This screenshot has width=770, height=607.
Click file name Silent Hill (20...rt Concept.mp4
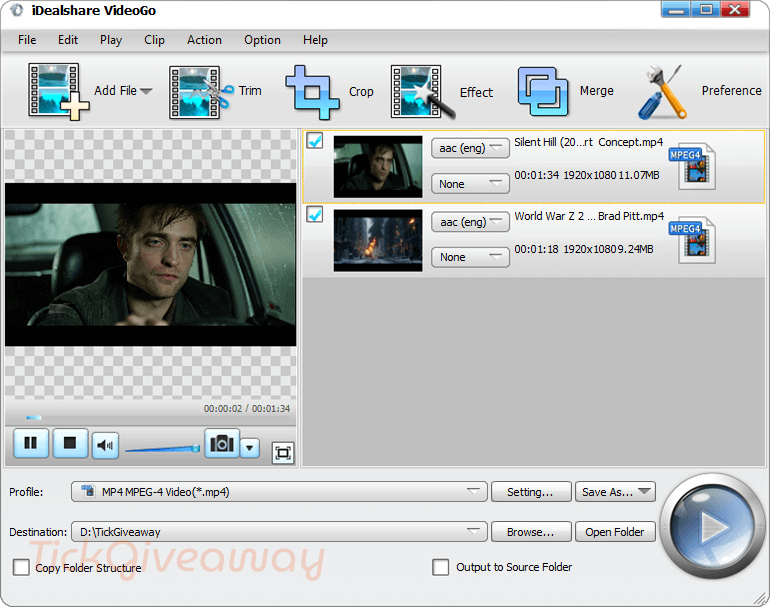tap(588, 142)
